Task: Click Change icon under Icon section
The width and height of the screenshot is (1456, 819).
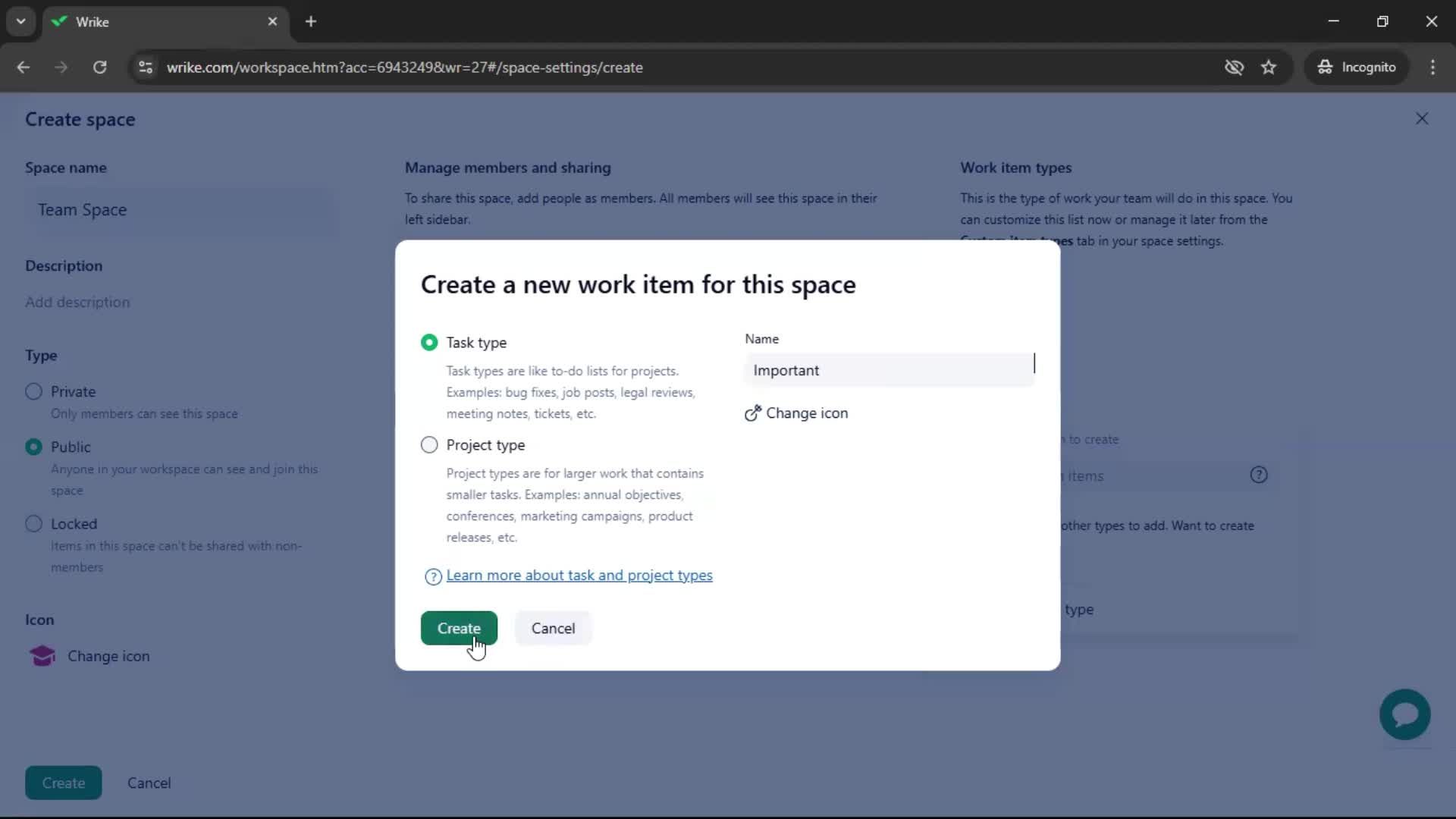Action: [108, 657]
